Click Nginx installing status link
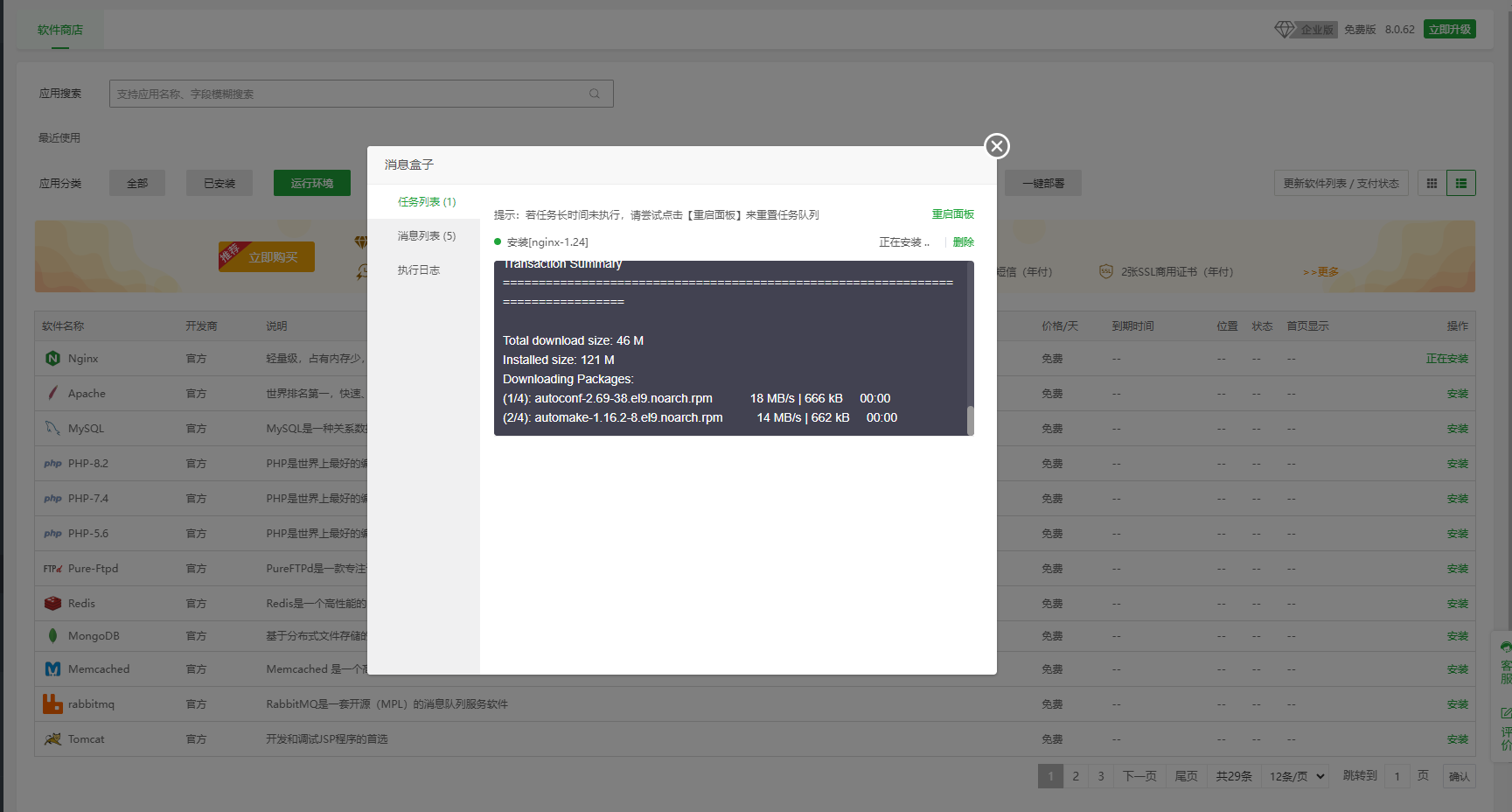The width and height of the screenshot is (1512, 812). [1447, 359]
